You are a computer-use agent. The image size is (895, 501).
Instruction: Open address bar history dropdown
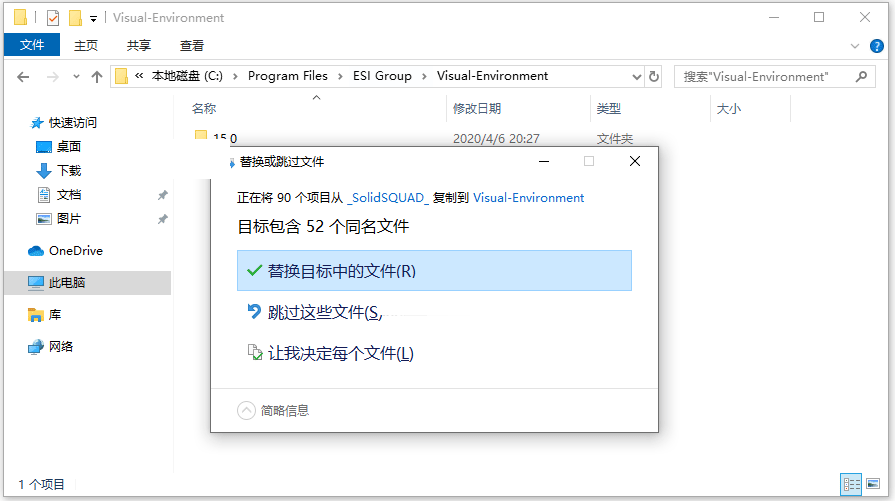(x=636, y=76)
